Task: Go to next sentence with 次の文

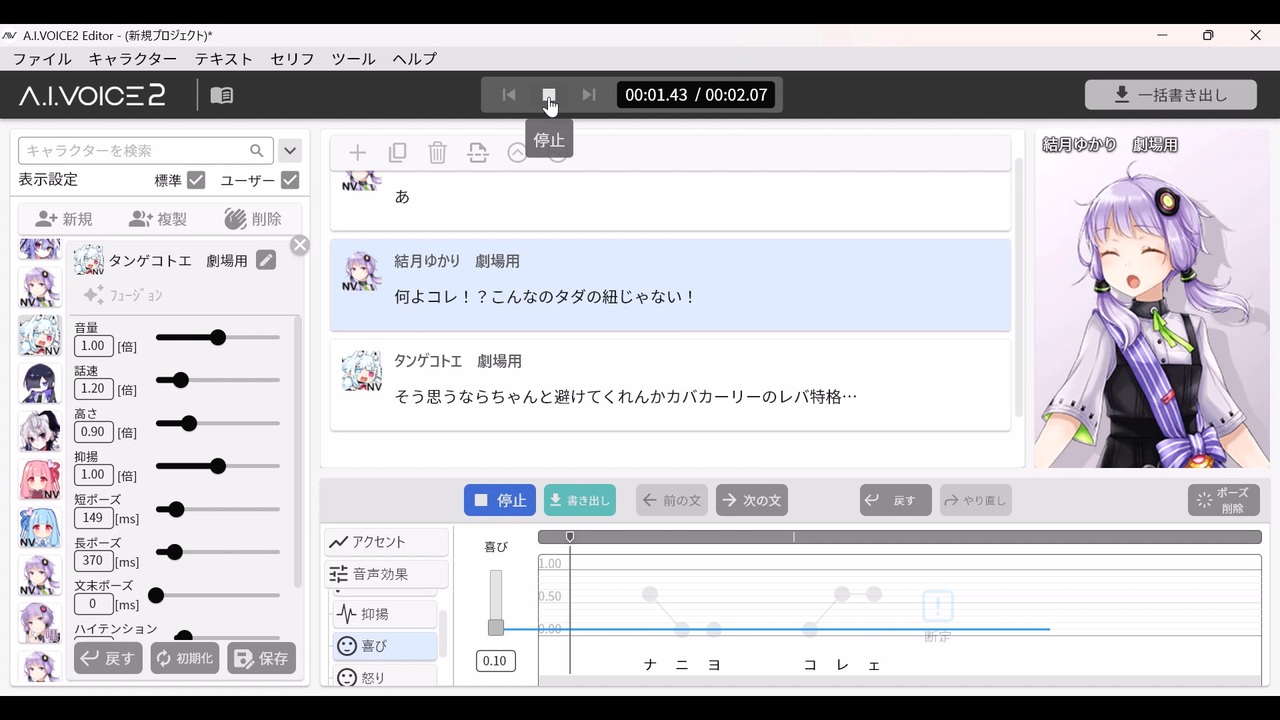Action: click(x=752, y=500)
